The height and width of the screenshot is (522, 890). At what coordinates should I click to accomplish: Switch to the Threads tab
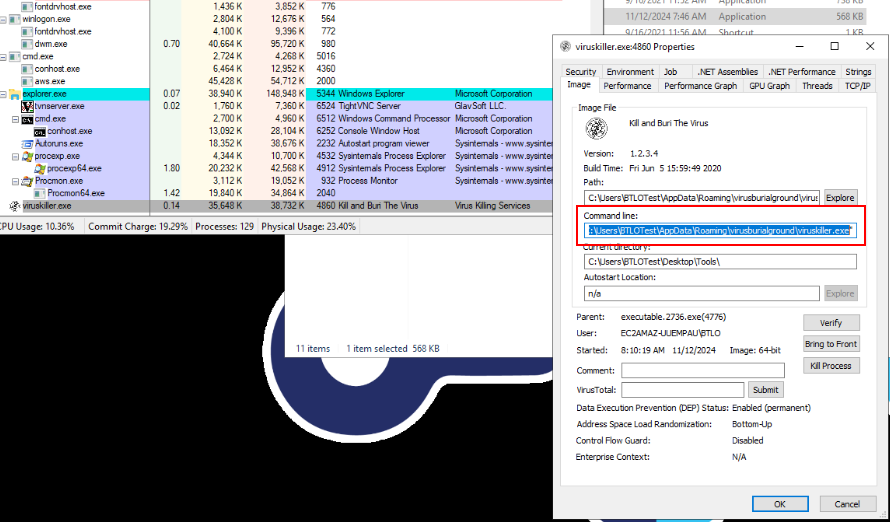click(x=817, y=86)
